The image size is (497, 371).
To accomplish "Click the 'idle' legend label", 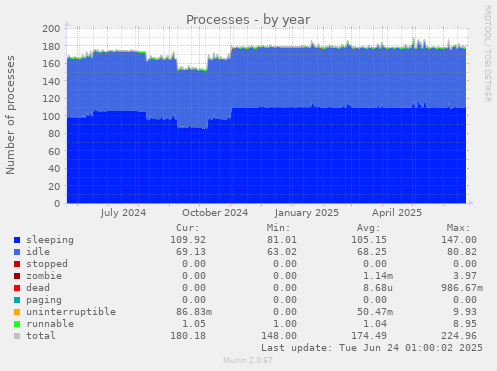I will point(38,252).
